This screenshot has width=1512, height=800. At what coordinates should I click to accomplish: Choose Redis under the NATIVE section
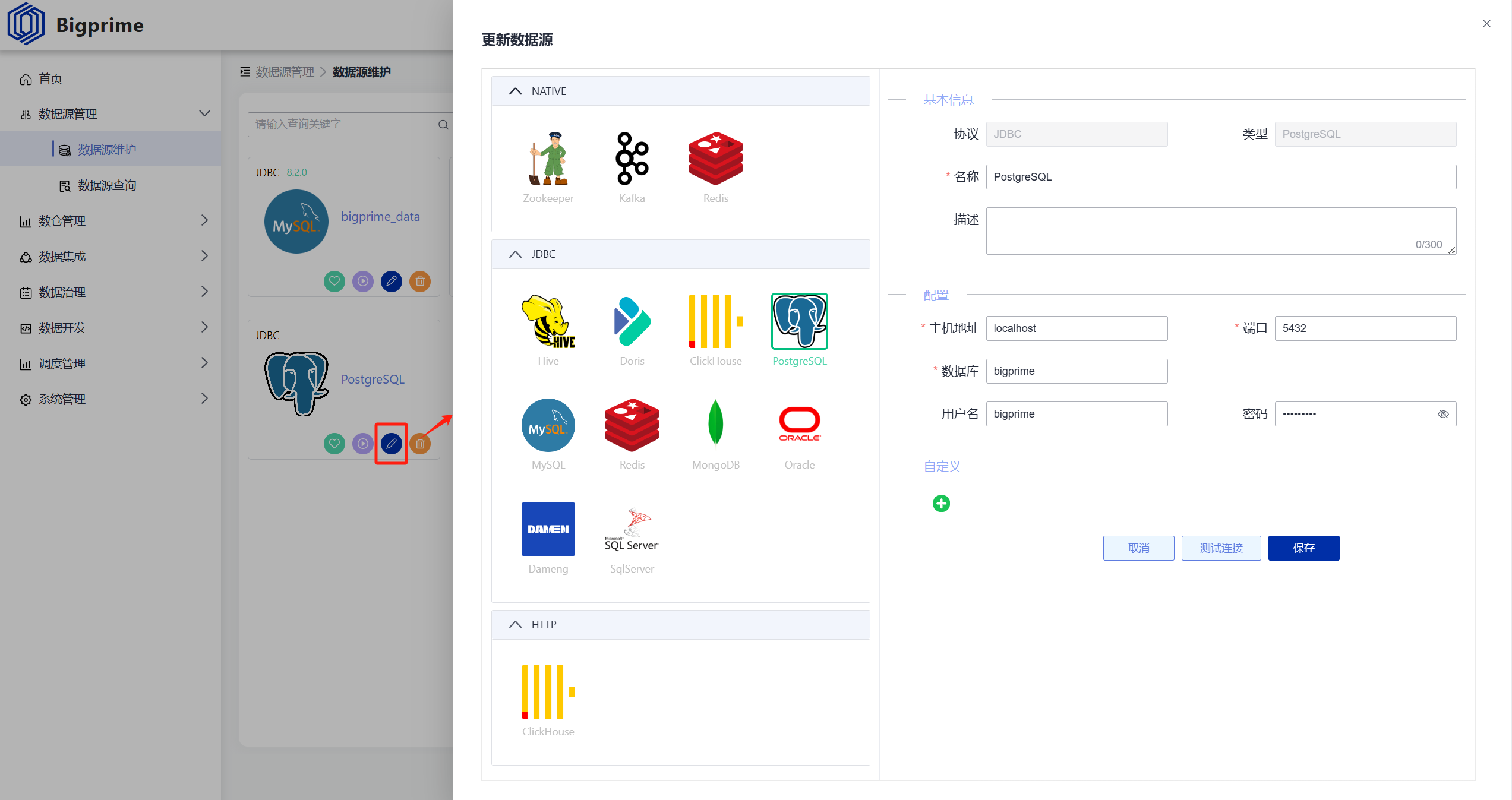coord(715,159)
